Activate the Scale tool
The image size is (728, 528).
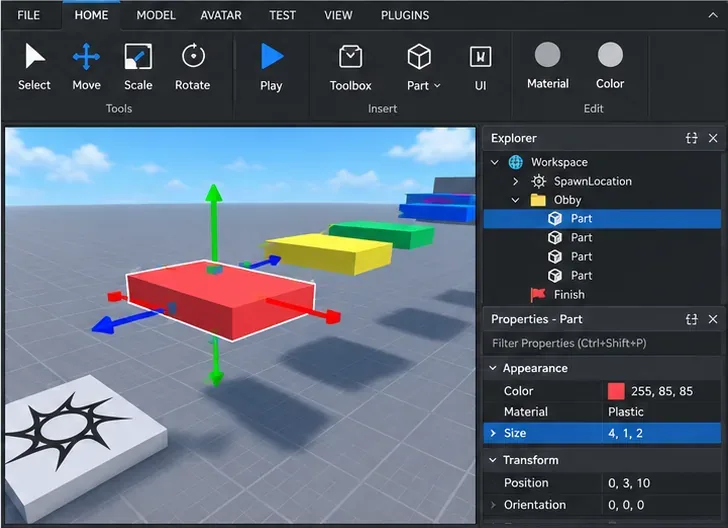tap(138, 67)
